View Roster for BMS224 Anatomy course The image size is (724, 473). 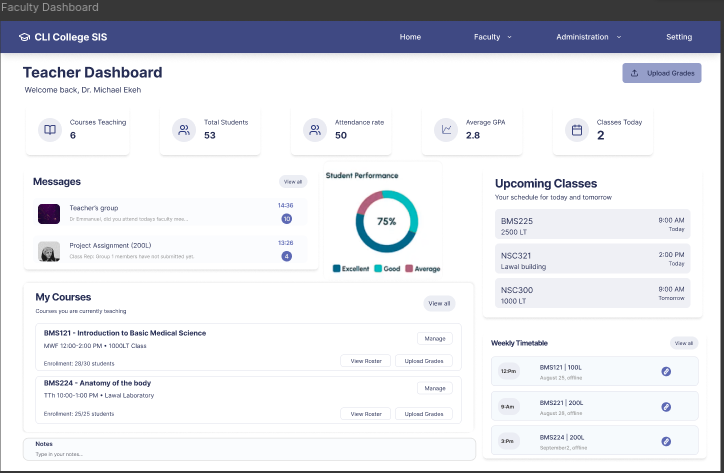click(x=365, y=414)
